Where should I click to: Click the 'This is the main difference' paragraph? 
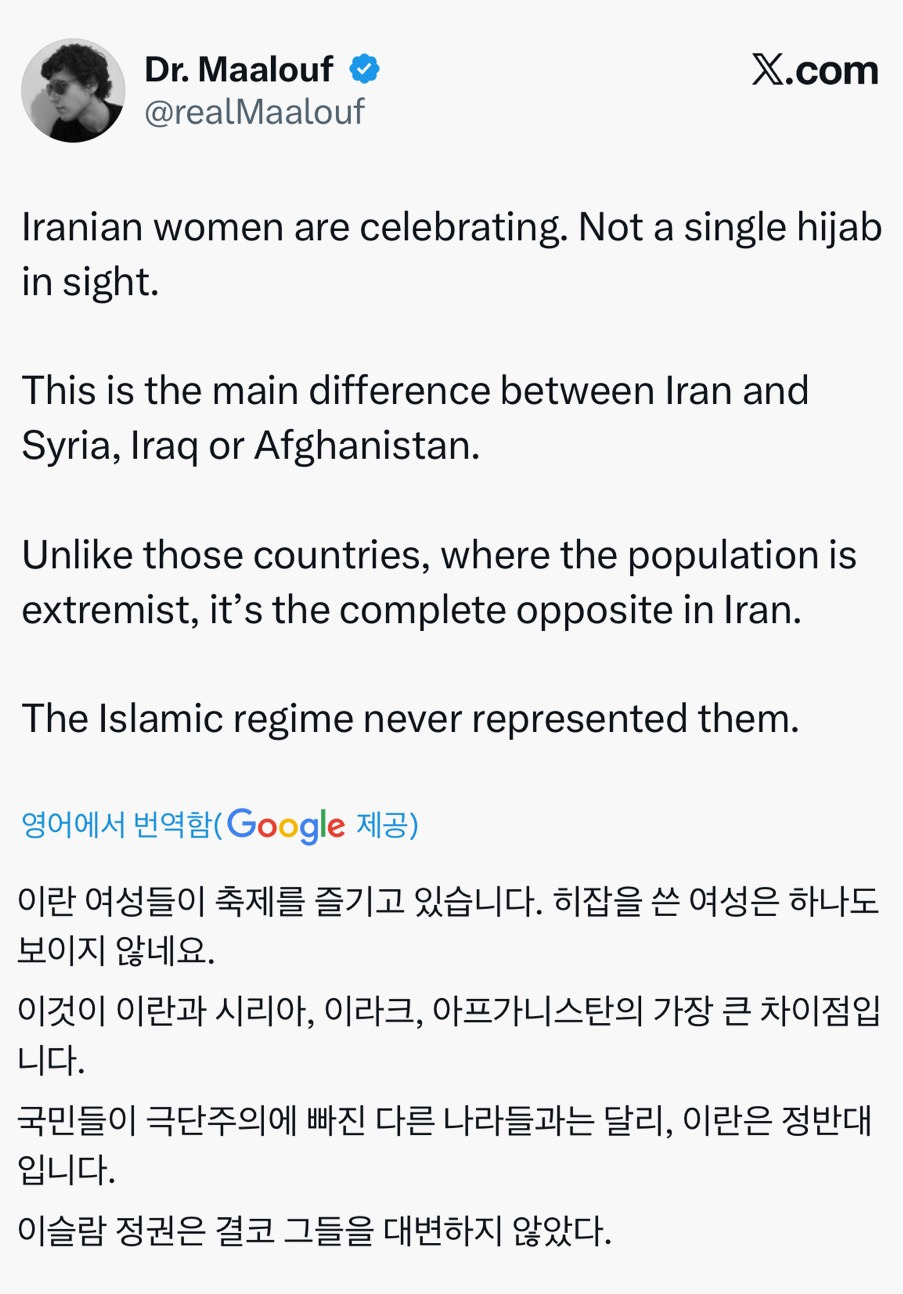[x=415, y=416]
